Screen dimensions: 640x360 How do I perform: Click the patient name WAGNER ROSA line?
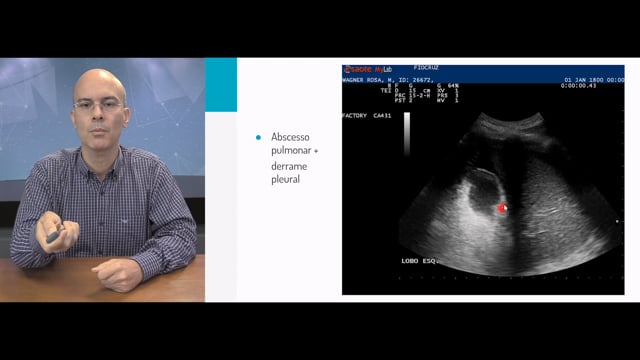tap(388, 80)
